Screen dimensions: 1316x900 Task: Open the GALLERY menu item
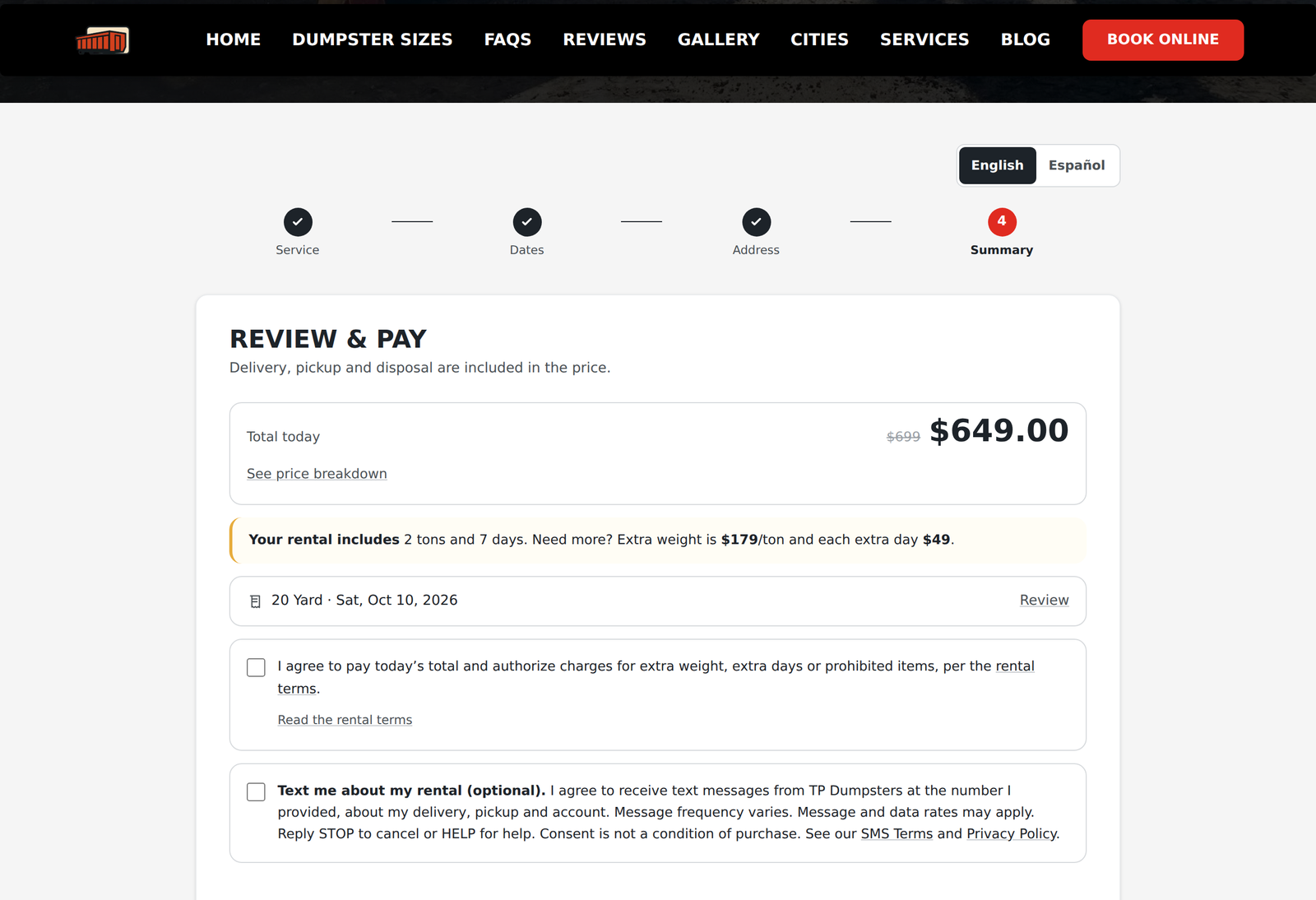(x=719, y=39)
